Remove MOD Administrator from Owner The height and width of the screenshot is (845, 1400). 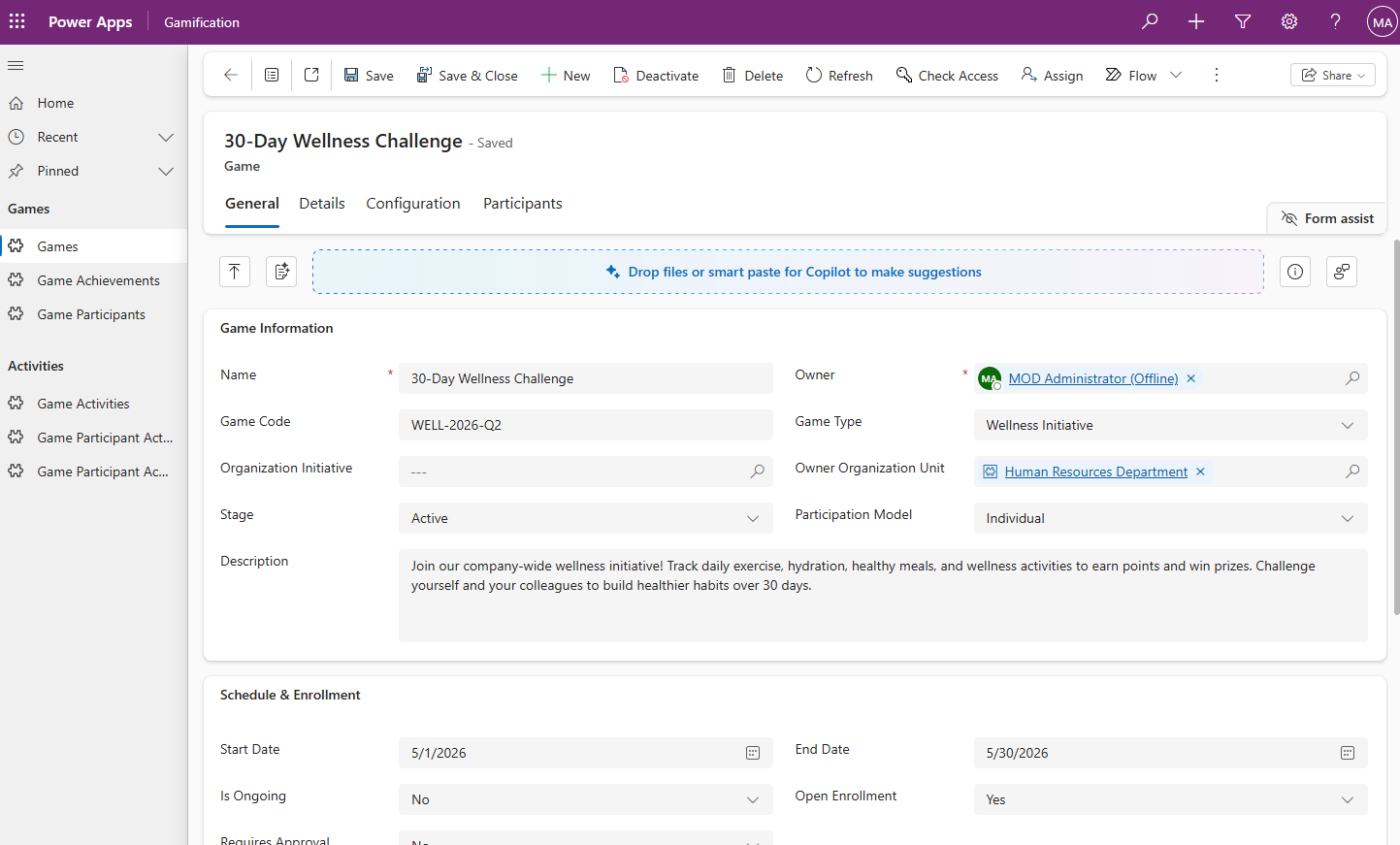tap(1191, 378)
